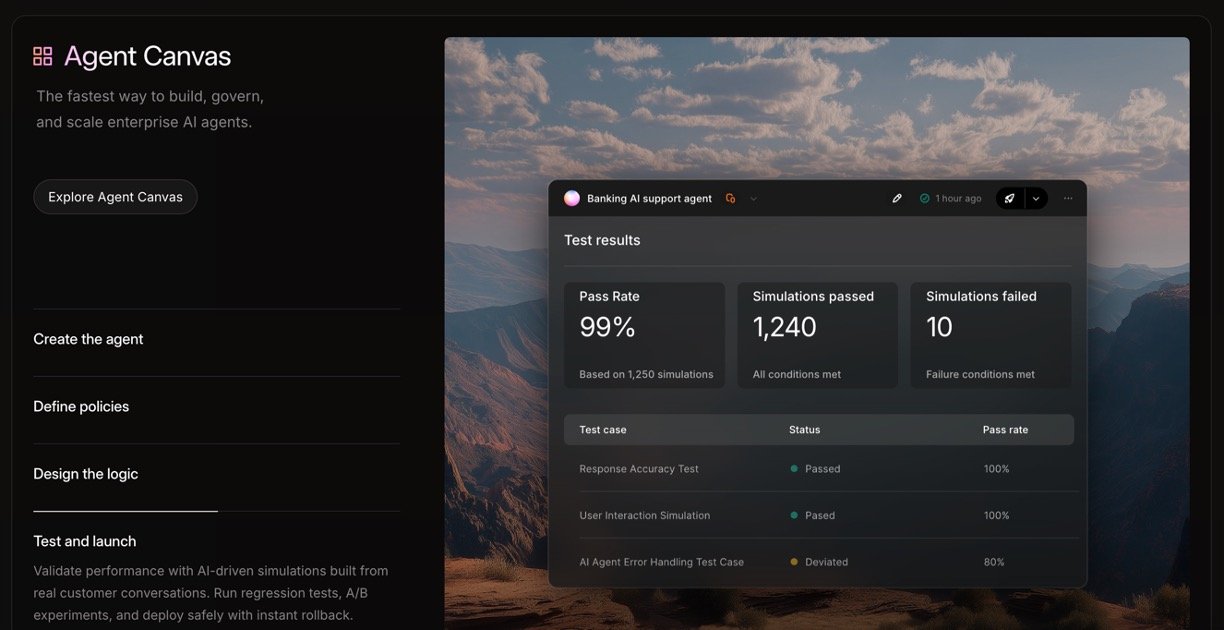Click the Agent Canvas heading link
The height and width of the screenshot is (630, 1224).
147,56
